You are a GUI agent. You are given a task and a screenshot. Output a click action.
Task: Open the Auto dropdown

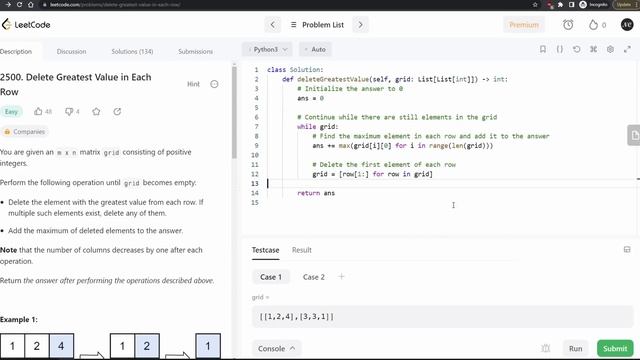[315, 49]
